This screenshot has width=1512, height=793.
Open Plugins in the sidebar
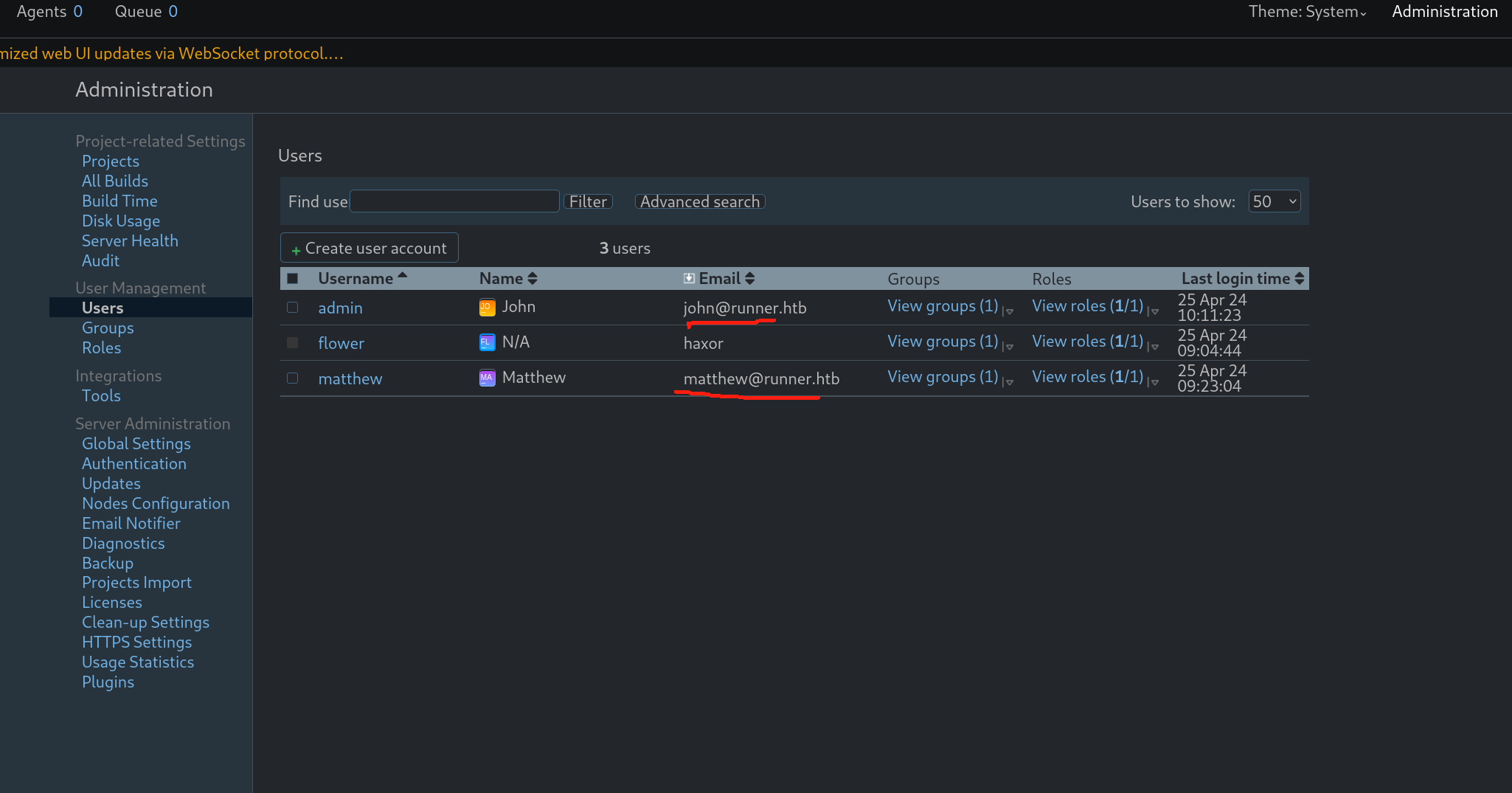tap(108, 682)
